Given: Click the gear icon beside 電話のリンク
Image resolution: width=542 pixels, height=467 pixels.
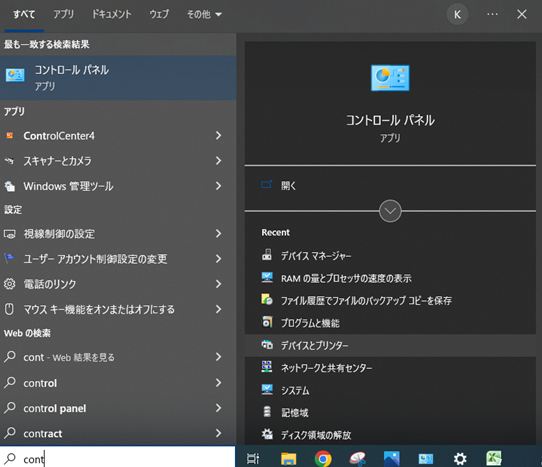Looking at the screenshot, I should [10, 284].
